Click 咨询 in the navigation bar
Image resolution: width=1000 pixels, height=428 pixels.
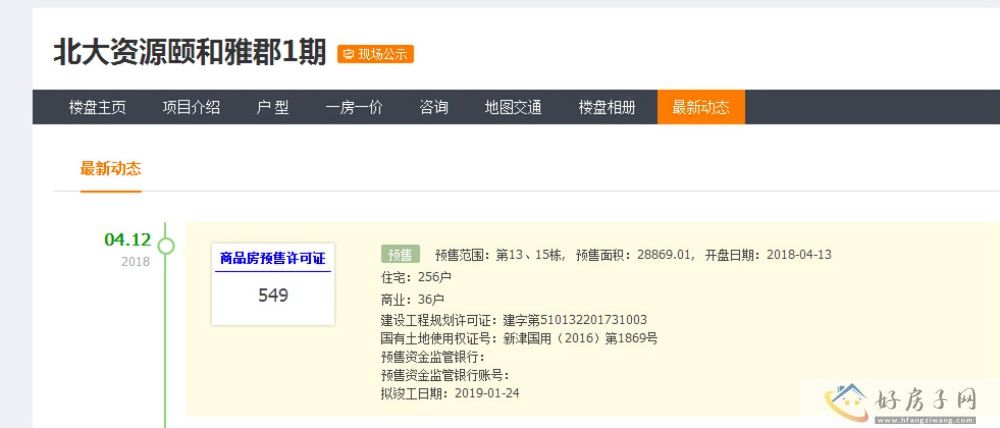433,108
